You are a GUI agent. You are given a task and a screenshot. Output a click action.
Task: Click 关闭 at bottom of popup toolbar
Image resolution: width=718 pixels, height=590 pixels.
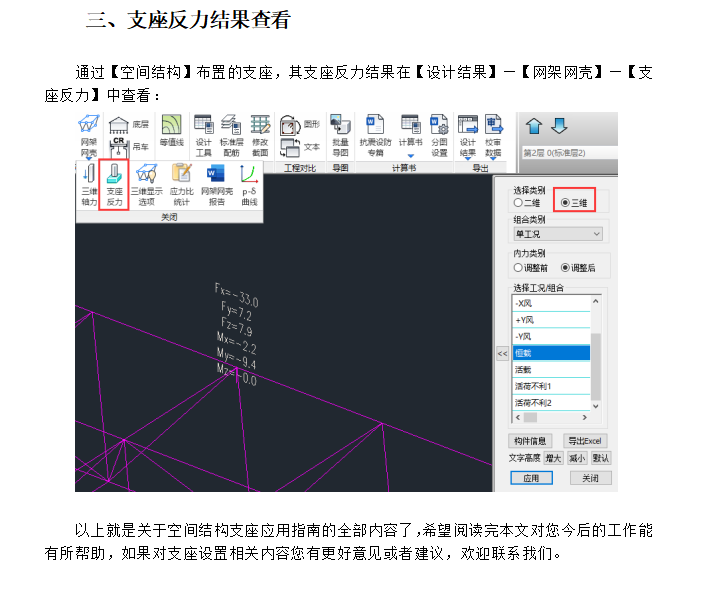pyautogui.click(x=169, y=217)
